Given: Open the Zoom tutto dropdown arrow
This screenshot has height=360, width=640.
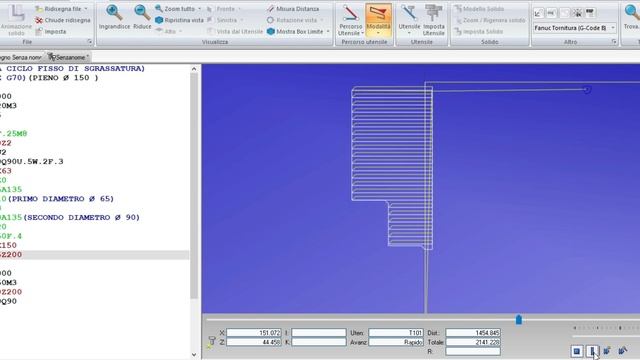Looking at the screenshot, I should click(x=200, y=9).
